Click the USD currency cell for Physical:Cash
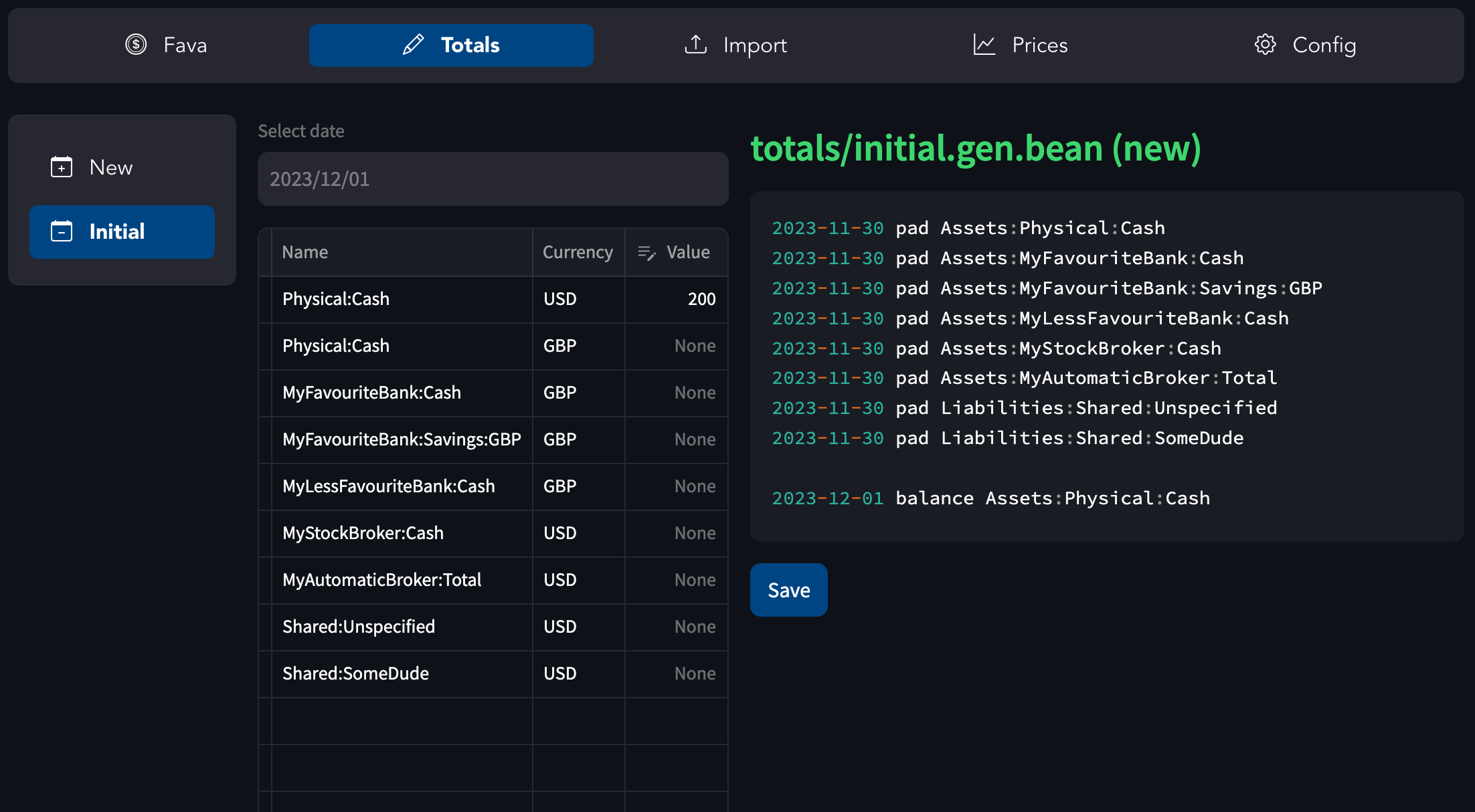 (x=579, y=300)
